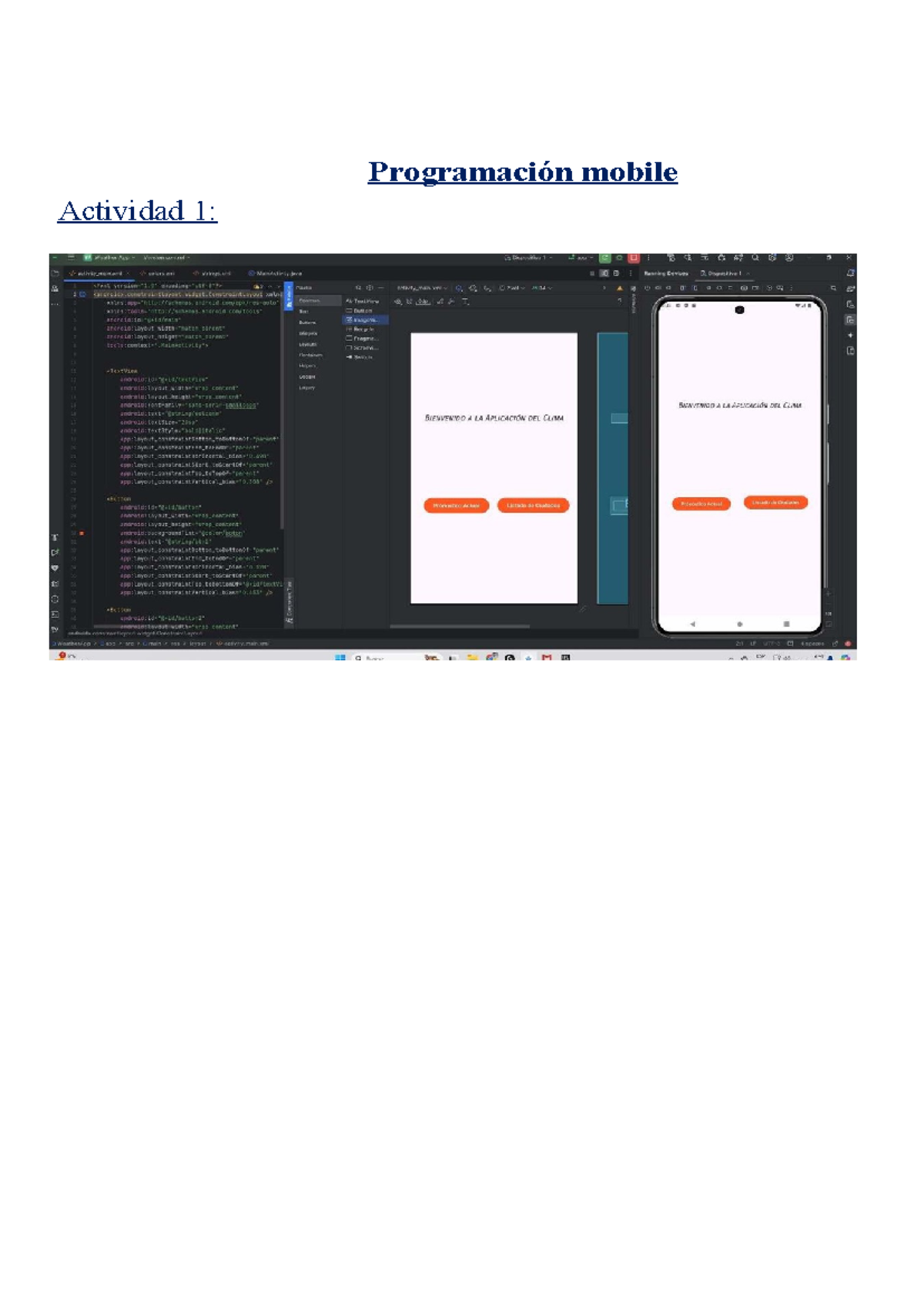The width and height of the screenshot is (924, 1306).
Task: Tap the left orange button in emulator
Action: point(701,504)
